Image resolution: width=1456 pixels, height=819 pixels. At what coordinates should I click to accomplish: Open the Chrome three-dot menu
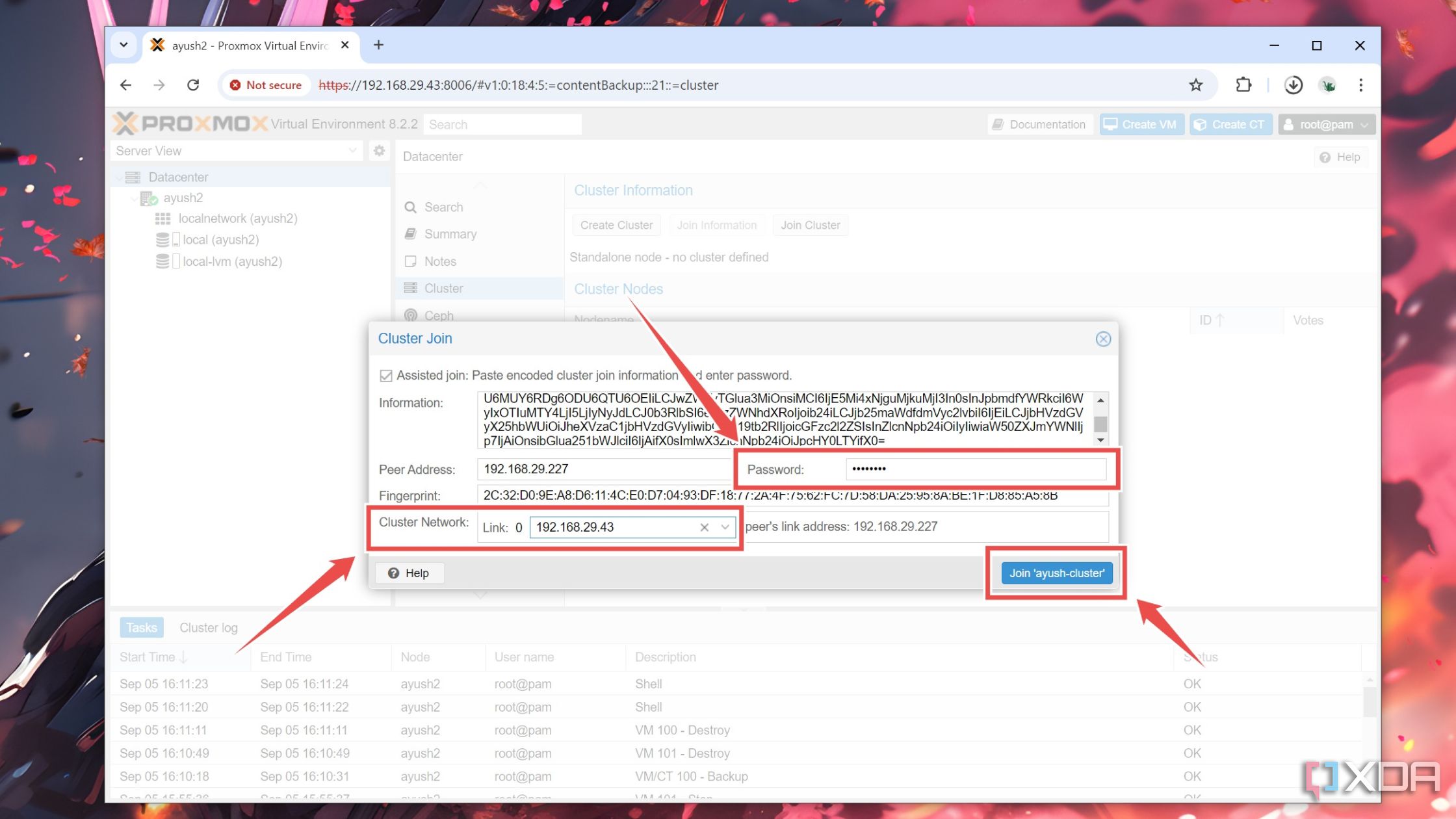[x=1360, y=85]
